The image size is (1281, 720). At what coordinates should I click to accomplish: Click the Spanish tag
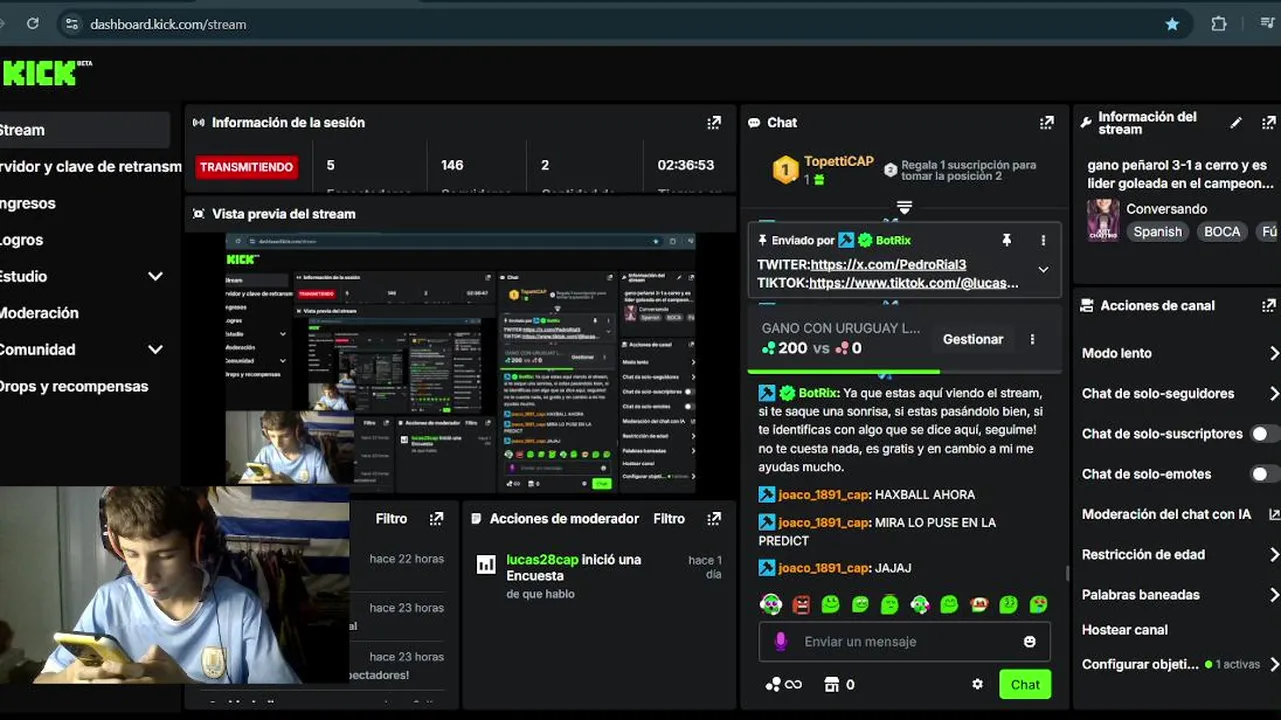click(x=1157, y=232)
